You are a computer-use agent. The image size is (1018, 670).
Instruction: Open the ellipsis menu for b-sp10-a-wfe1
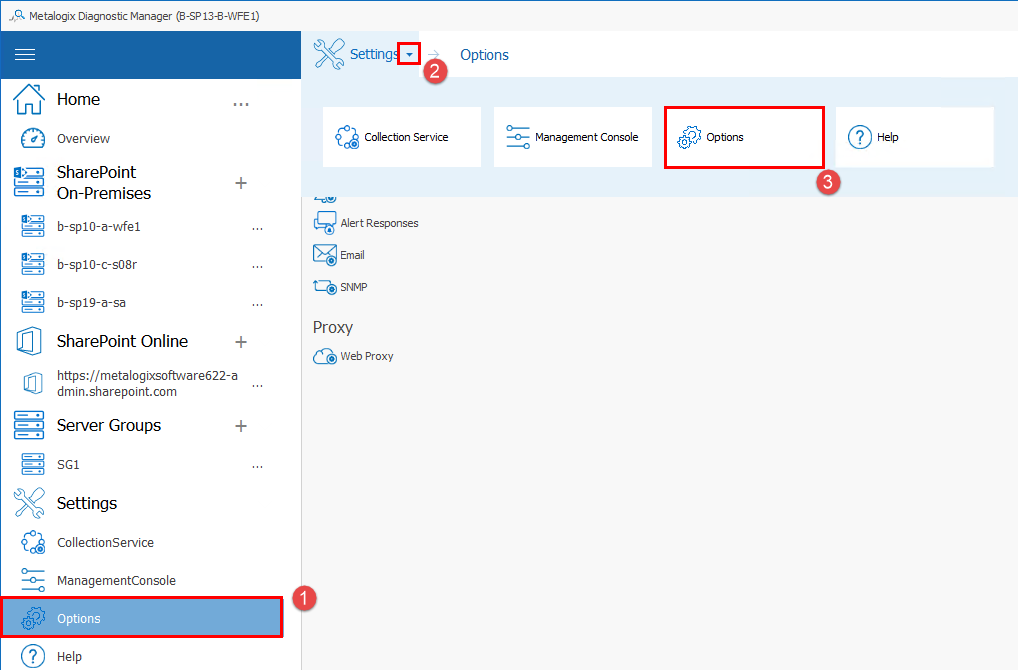pos(257,227)
